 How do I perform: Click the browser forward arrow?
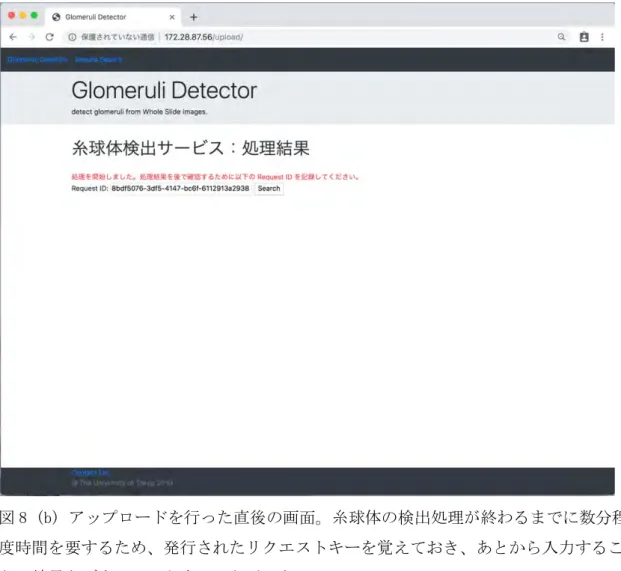32,37
